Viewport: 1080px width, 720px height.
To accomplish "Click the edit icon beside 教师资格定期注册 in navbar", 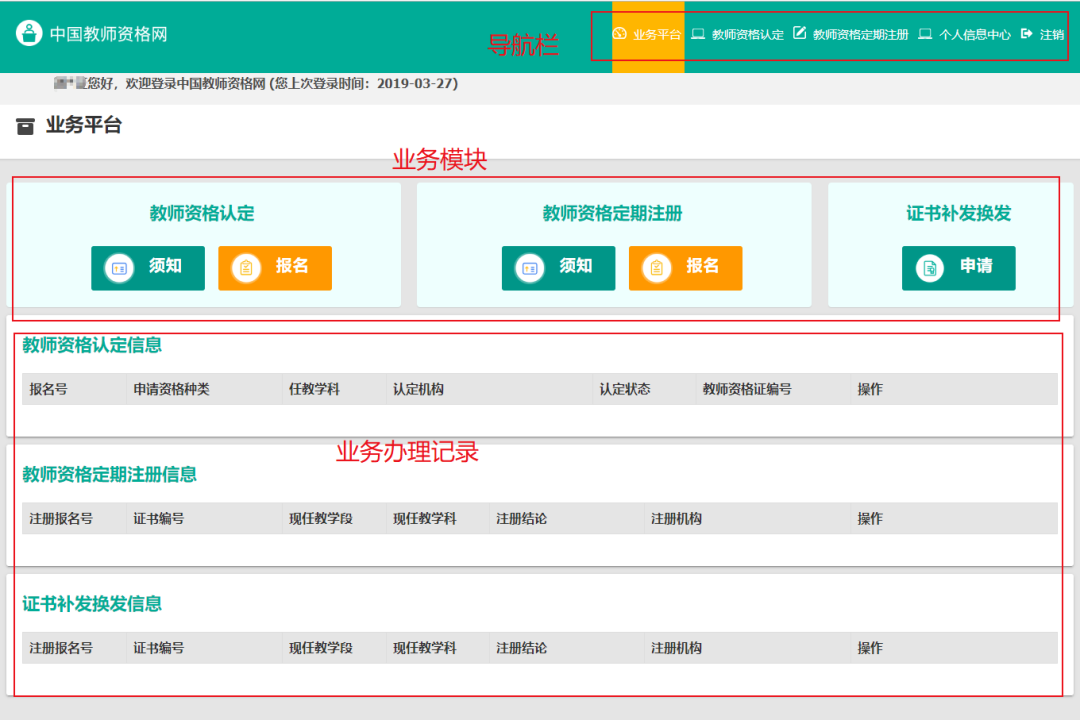I will pyautogui.click(x=799, y=33).
